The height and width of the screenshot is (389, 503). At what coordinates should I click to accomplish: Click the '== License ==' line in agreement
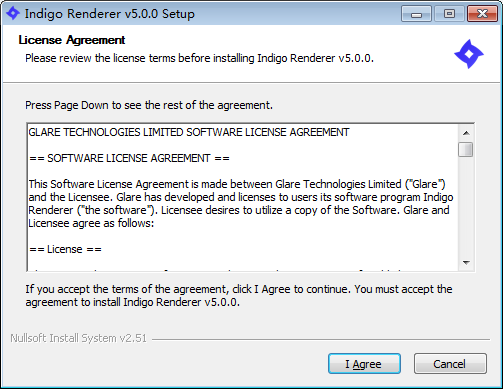pos(65,249)
